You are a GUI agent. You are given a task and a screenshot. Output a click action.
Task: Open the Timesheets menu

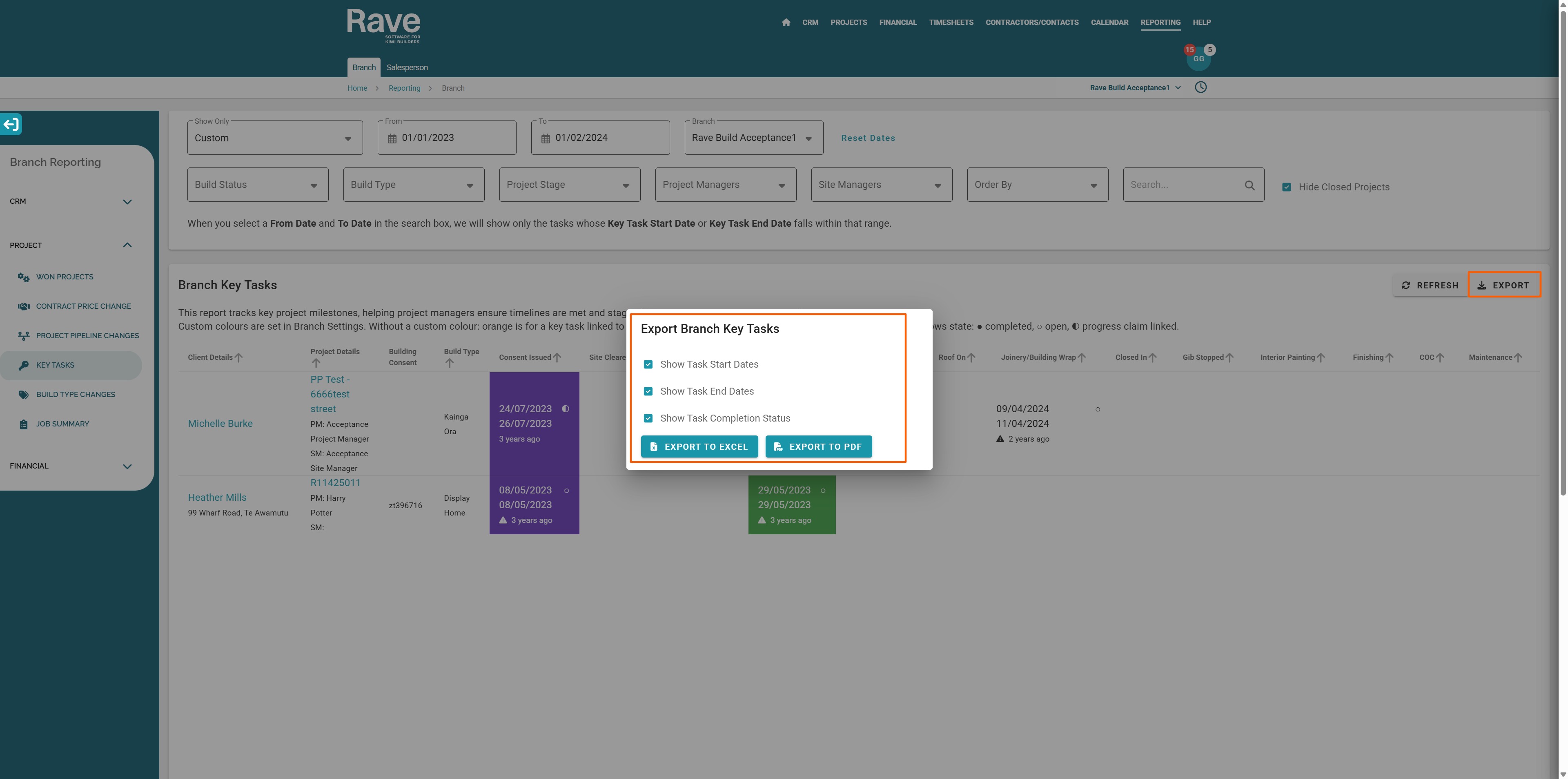pos(951,22)
